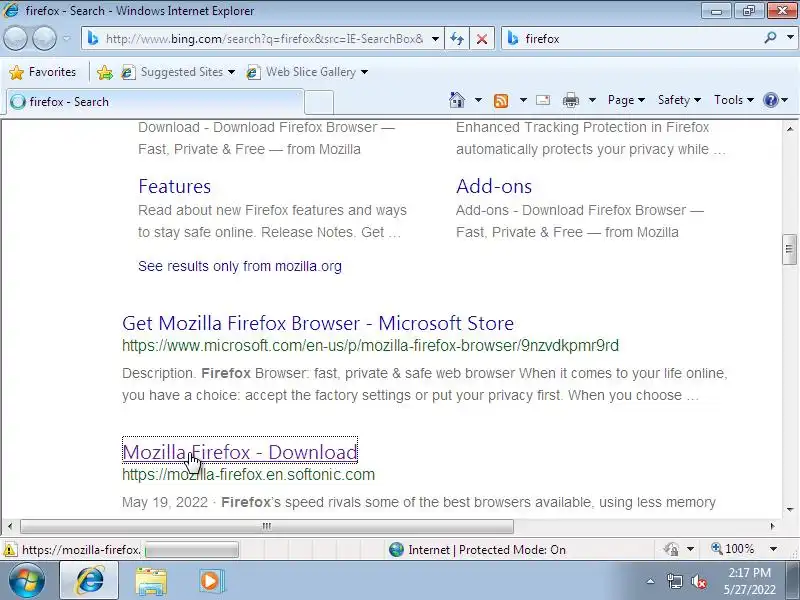
Task: Open the Safety menu
Action: 679,100
